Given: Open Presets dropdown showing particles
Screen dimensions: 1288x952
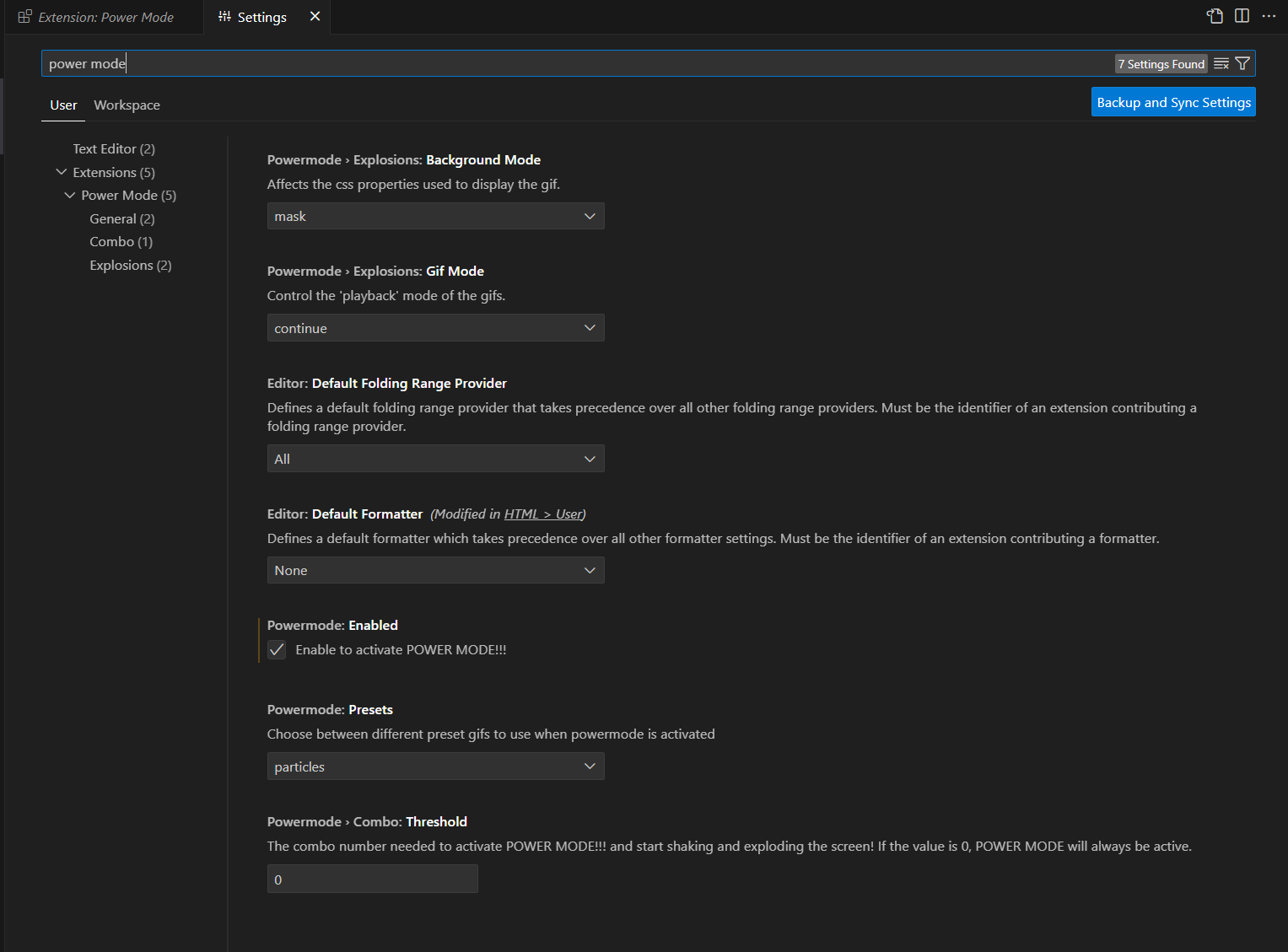Looking at the screenshot, I should pyautogui.click(x=435, y=766).
